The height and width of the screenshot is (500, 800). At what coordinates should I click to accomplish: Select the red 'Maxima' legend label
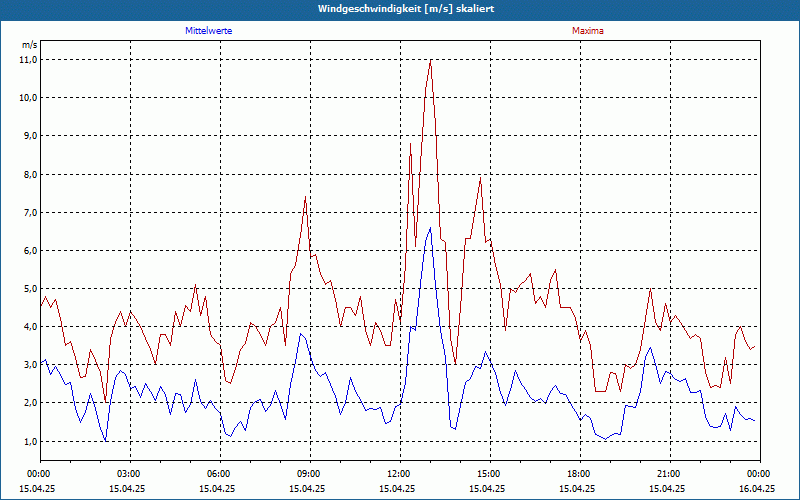588,31
